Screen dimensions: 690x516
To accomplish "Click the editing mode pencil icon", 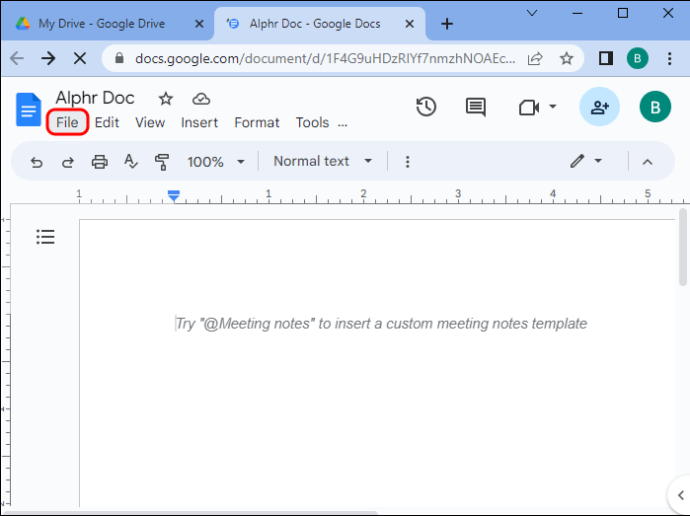I will (x=577, y=161).
